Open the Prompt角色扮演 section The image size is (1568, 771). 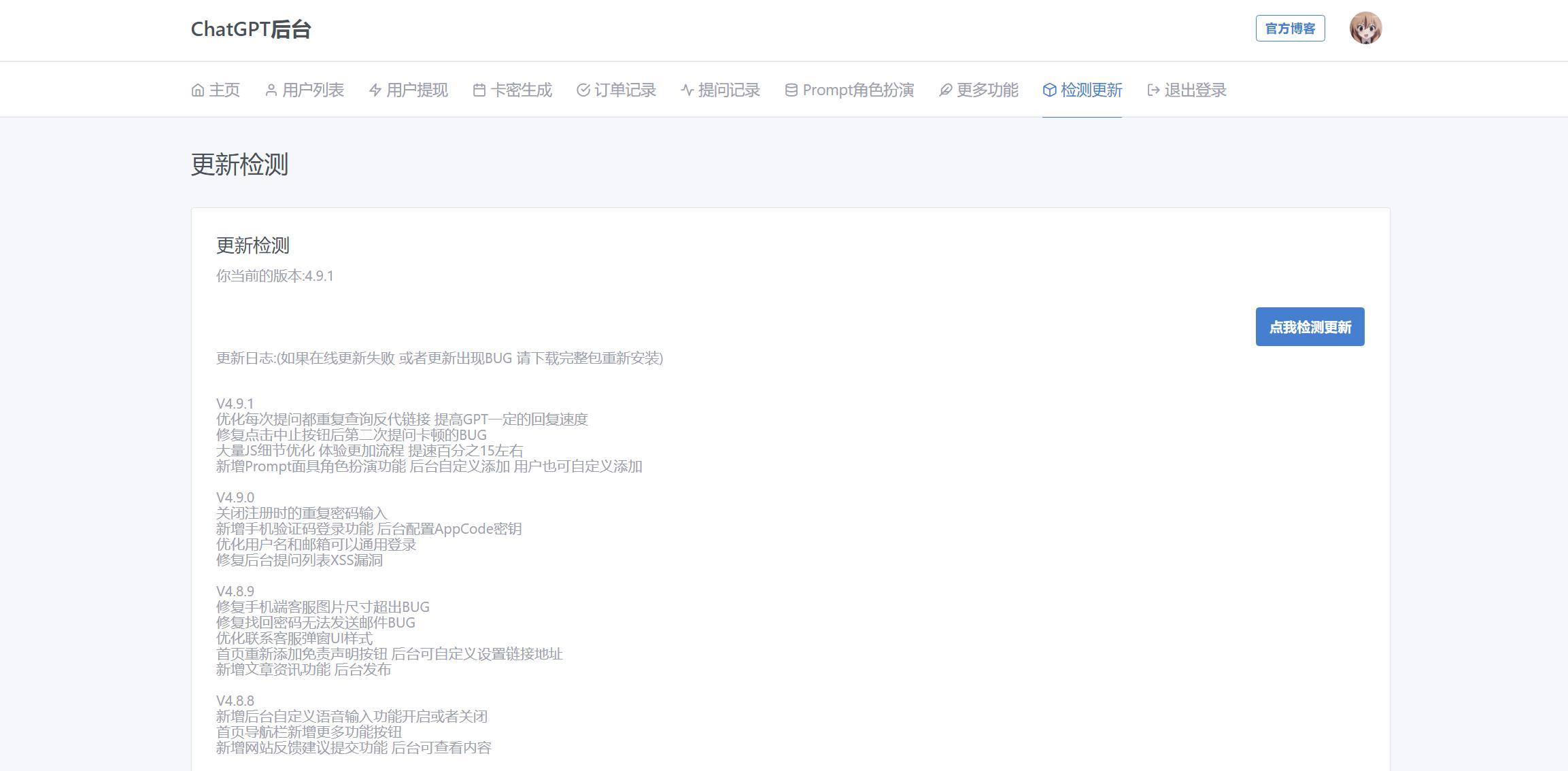click(x=850, y=90)
